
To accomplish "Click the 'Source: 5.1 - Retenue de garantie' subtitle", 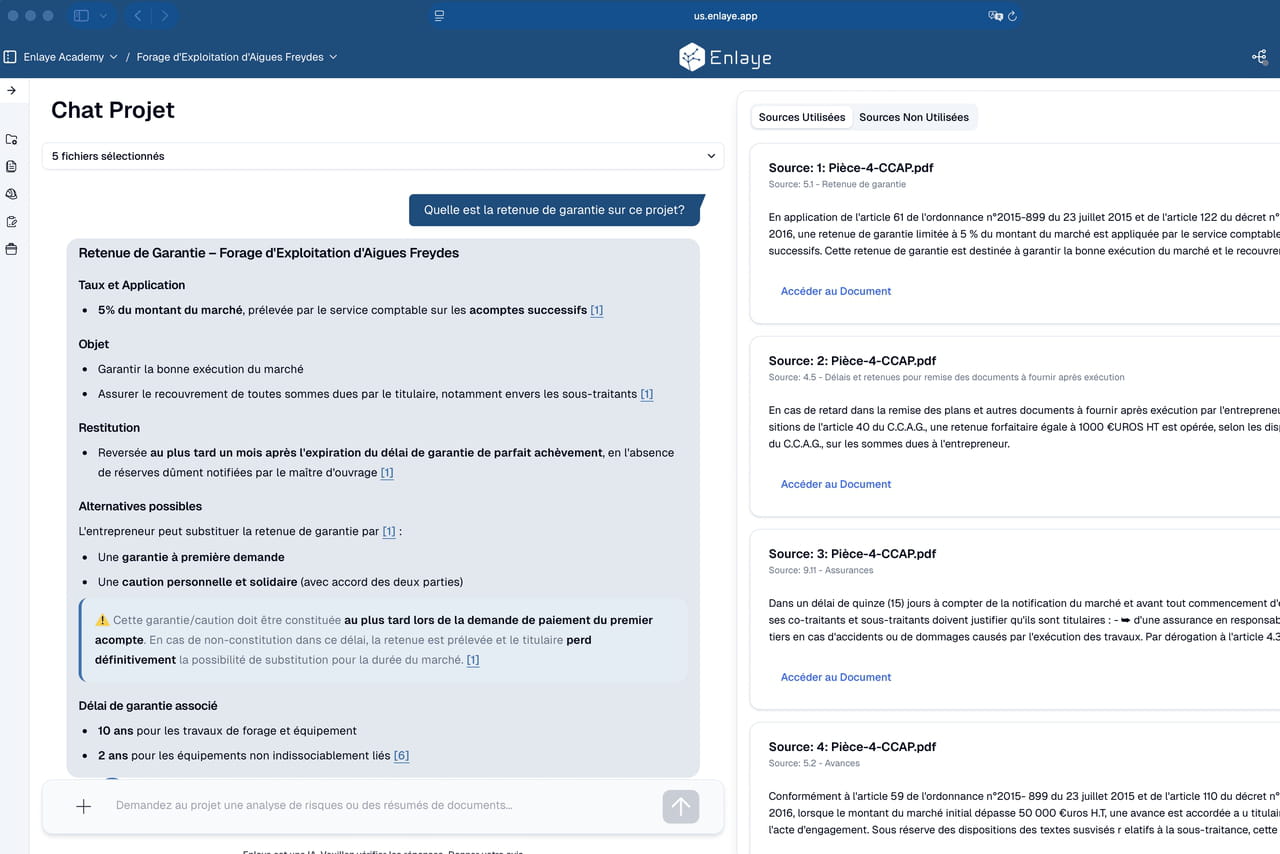I will [x=837, y=184].
